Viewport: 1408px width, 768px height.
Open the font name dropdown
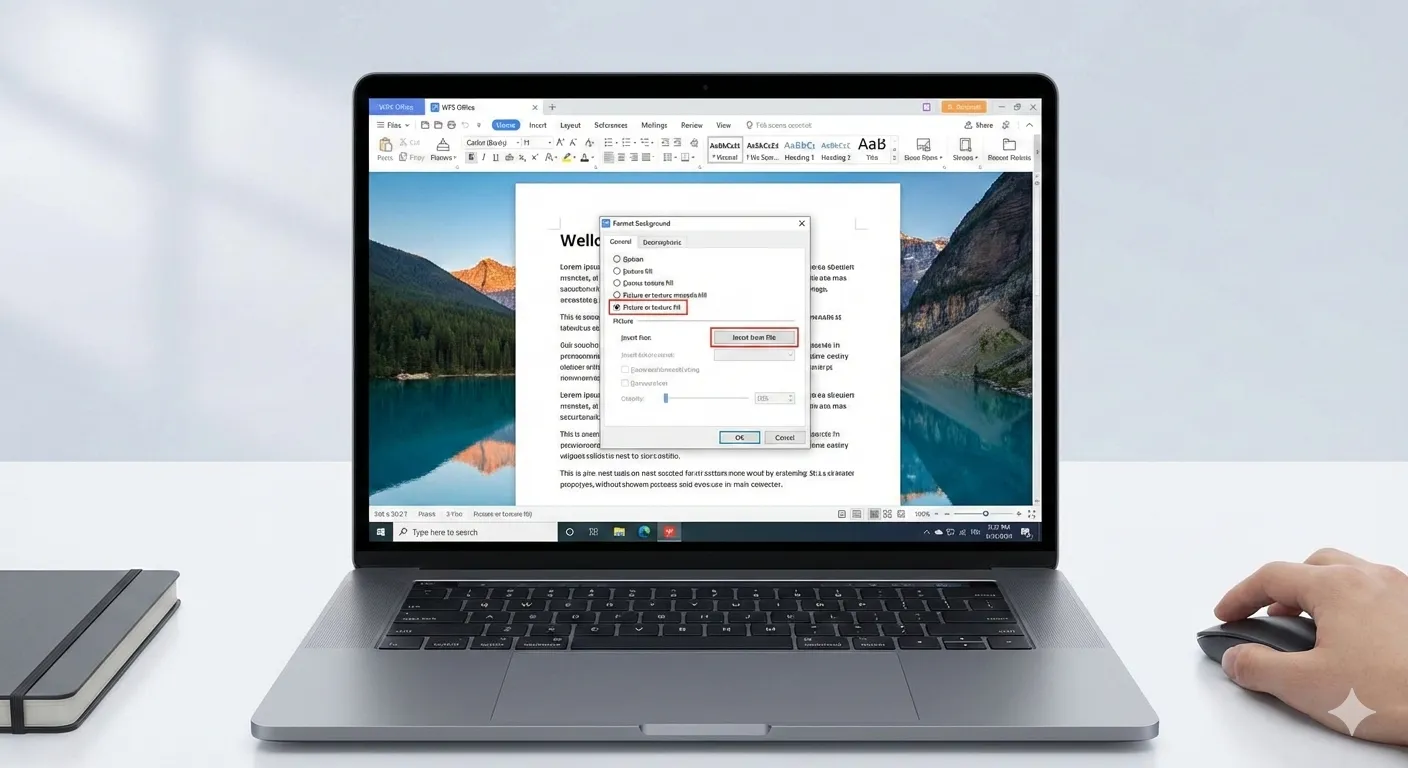click(x=490, y=143)
